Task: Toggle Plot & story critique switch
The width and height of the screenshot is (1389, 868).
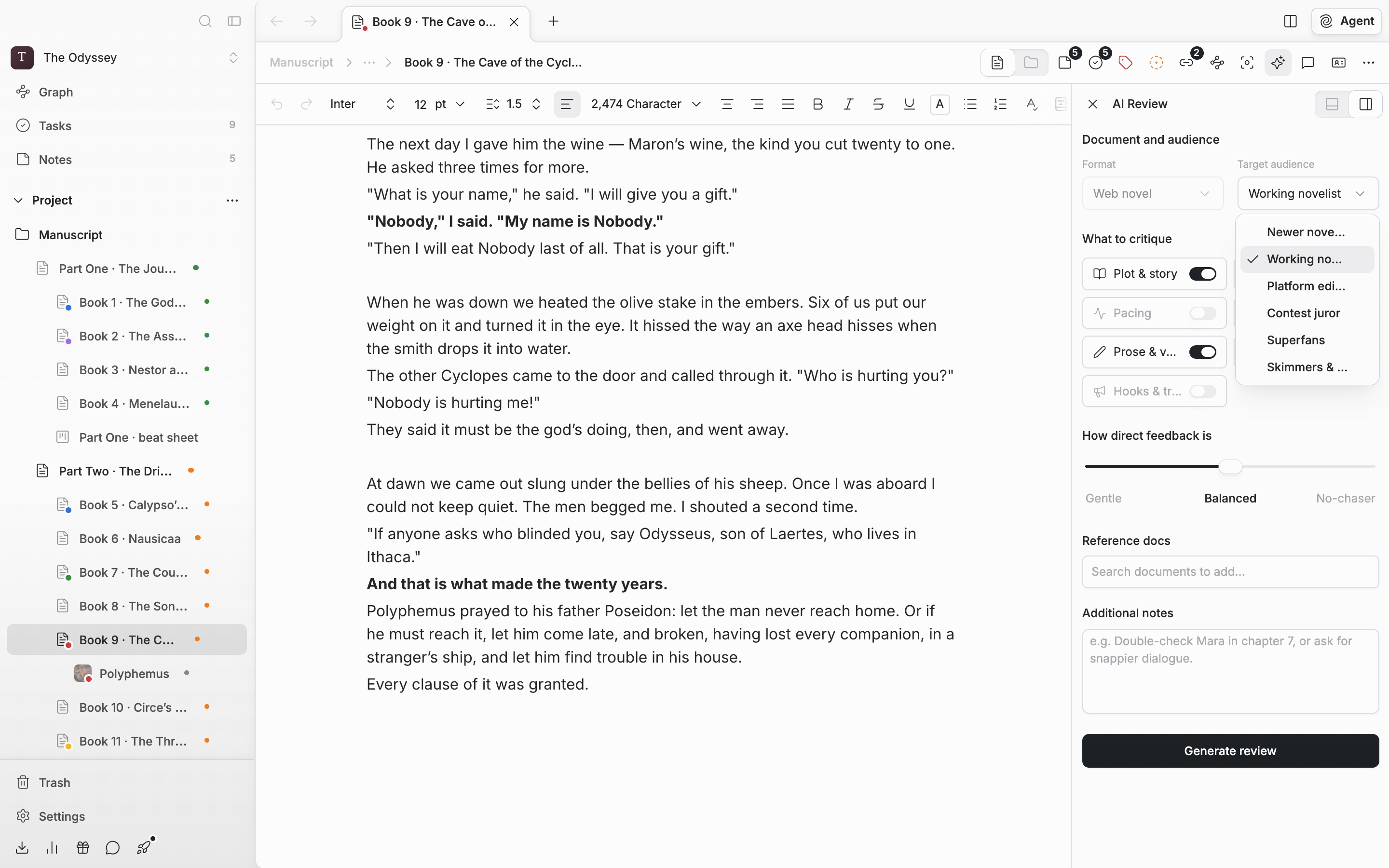Action: click(x=1202, y=274)
